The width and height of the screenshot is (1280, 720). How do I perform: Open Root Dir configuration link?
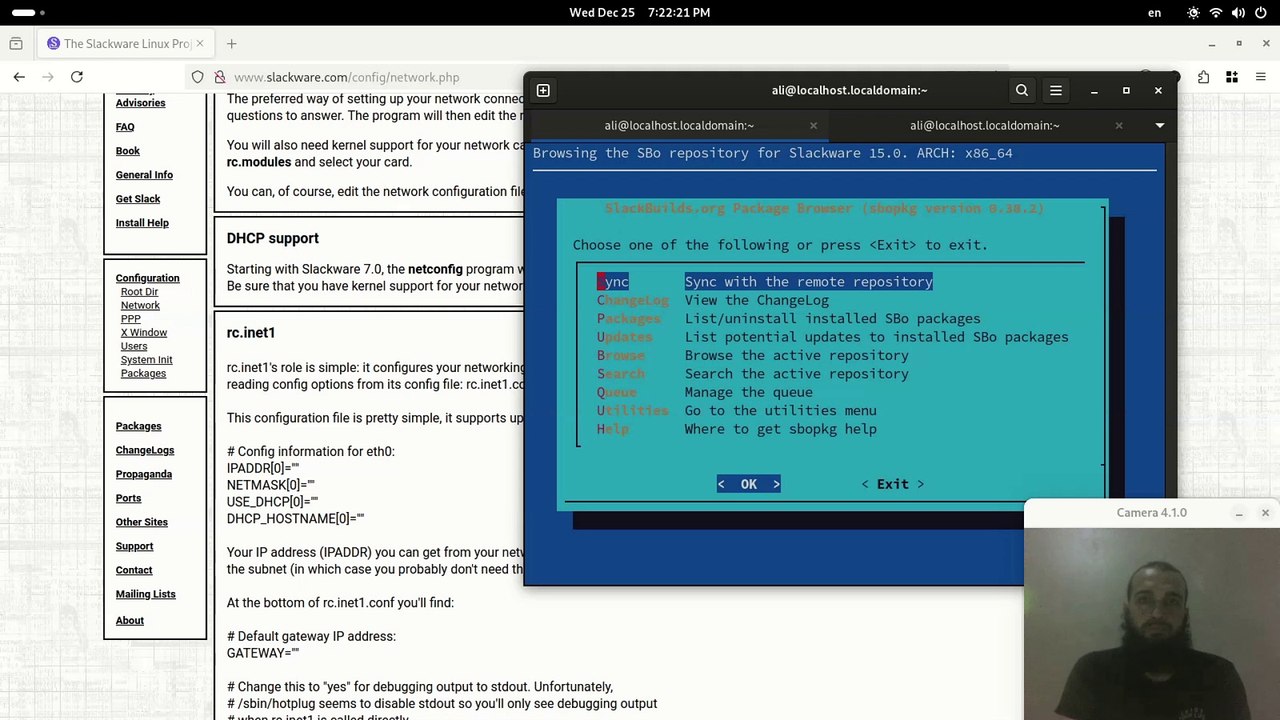[140, 292]
